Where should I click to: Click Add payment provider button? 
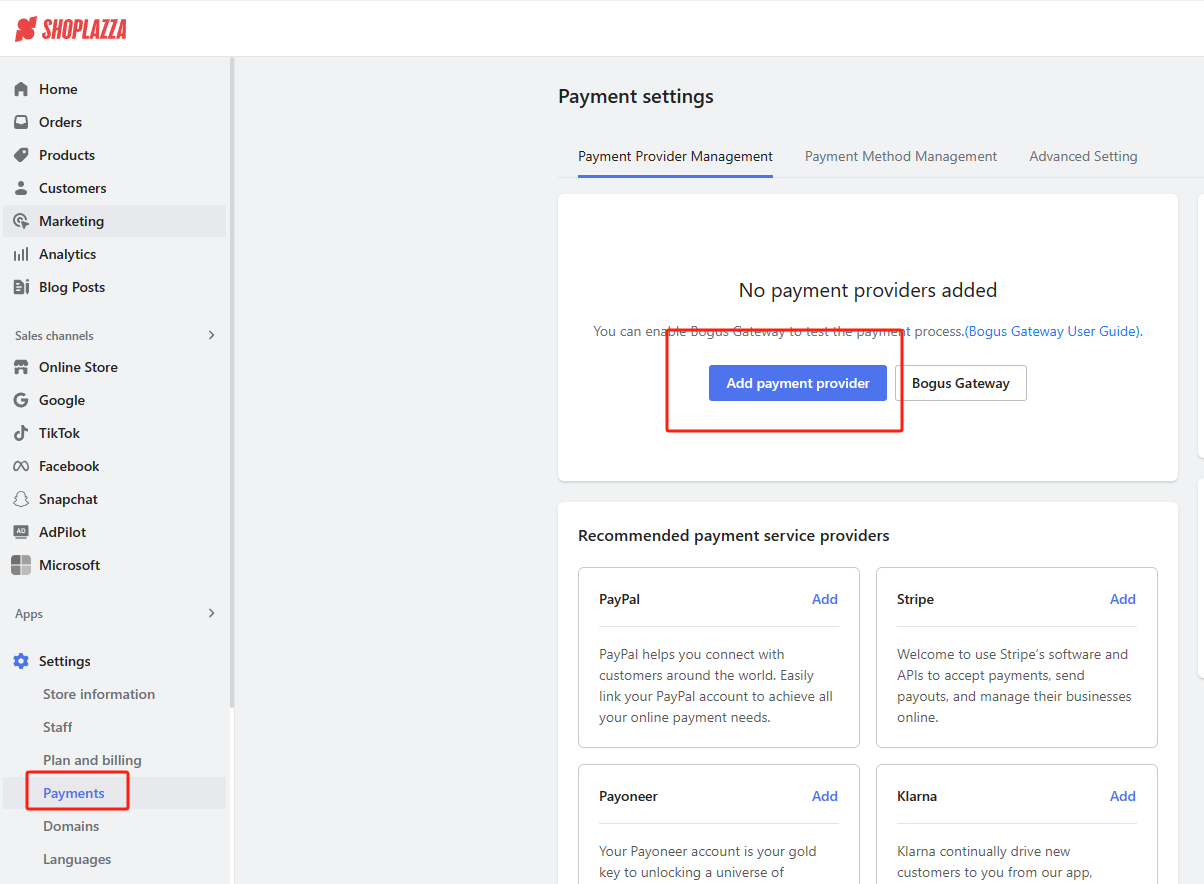pos(798,383)
